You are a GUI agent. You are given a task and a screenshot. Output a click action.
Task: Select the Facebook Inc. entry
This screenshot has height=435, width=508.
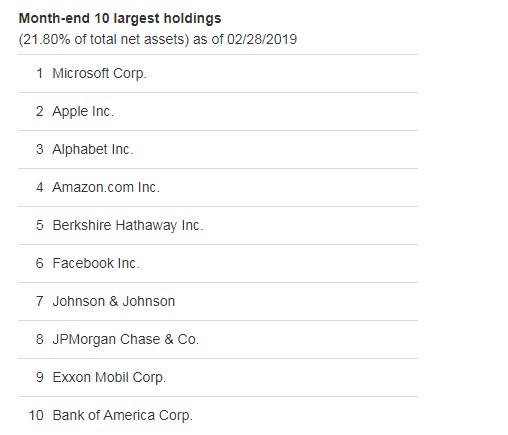(x=96, y=263)
